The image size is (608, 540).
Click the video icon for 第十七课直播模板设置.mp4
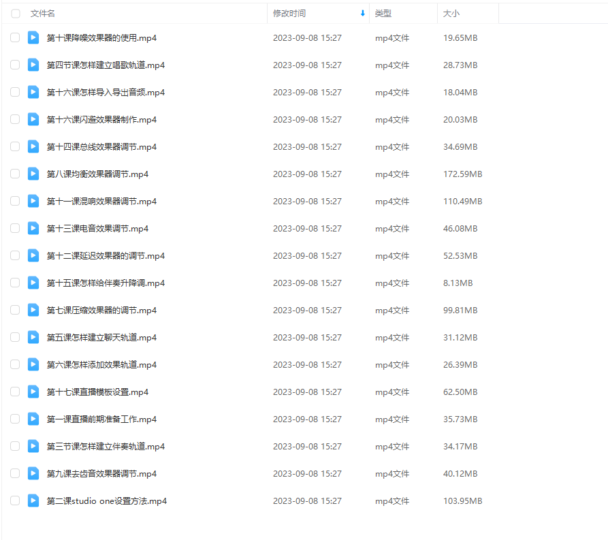(33, 392)
